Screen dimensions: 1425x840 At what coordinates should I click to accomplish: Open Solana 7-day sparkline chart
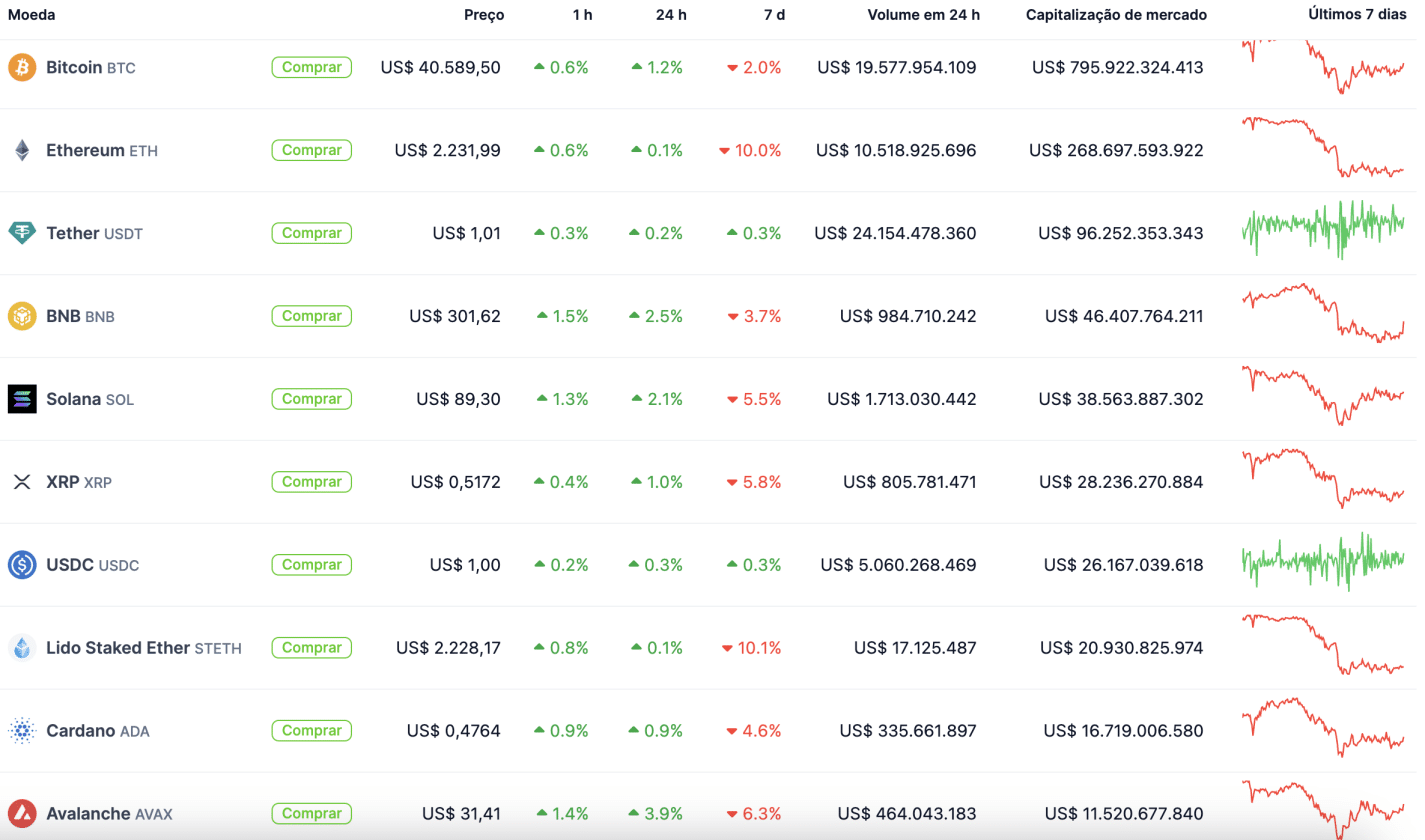(1323, 396)
